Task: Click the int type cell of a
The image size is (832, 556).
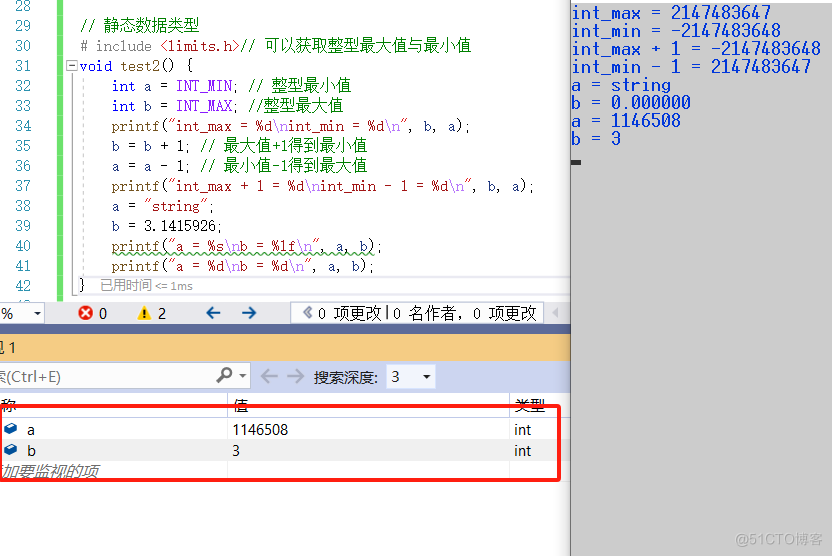Action: pyautogui.click(x=523, y=430)
